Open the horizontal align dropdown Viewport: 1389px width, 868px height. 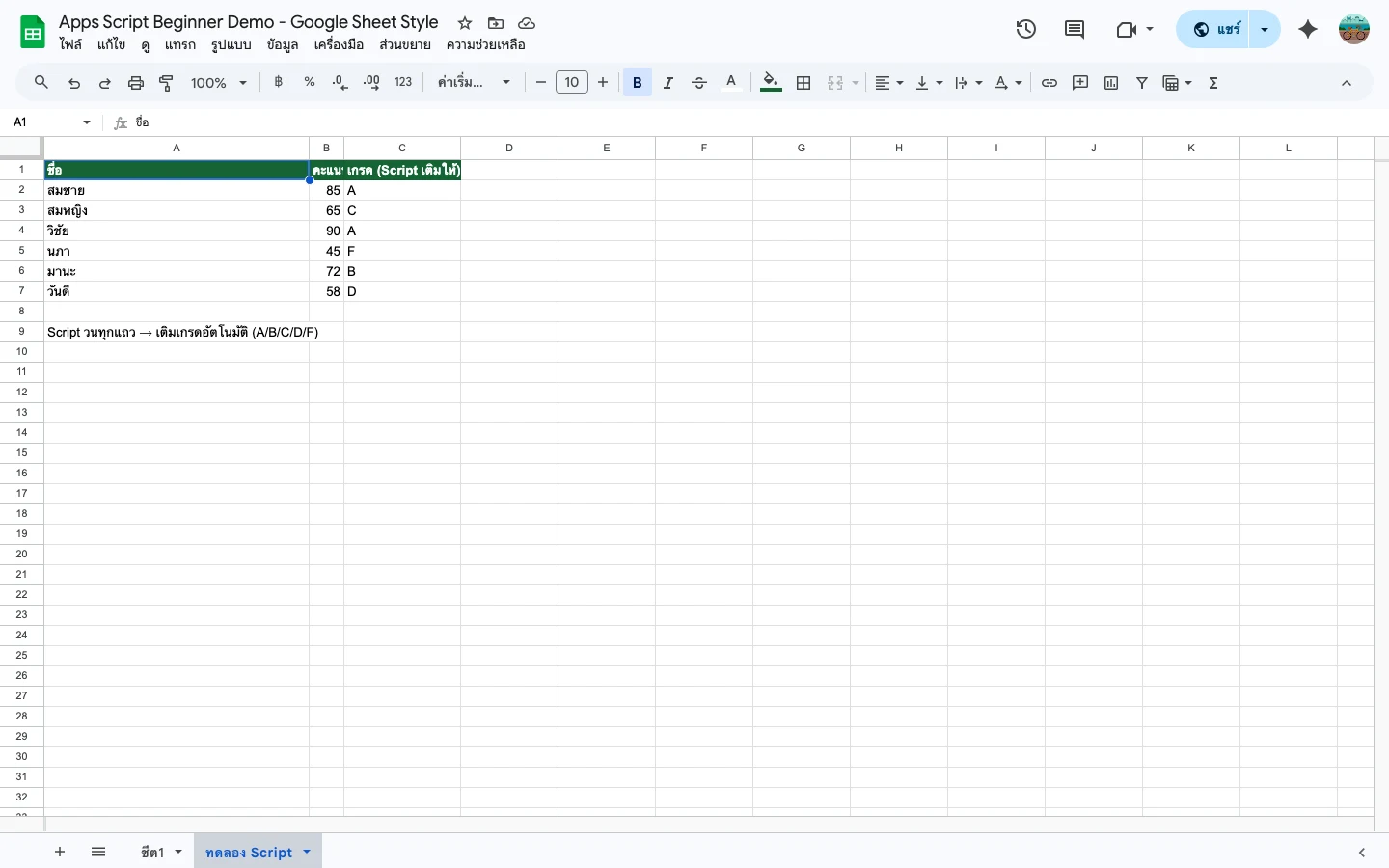pos(888,83)
